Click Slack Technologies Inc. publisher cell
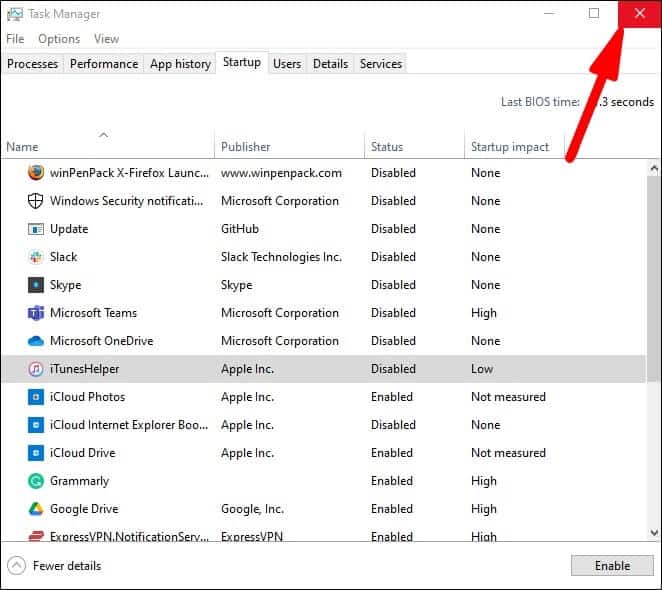 click(281, 257)
